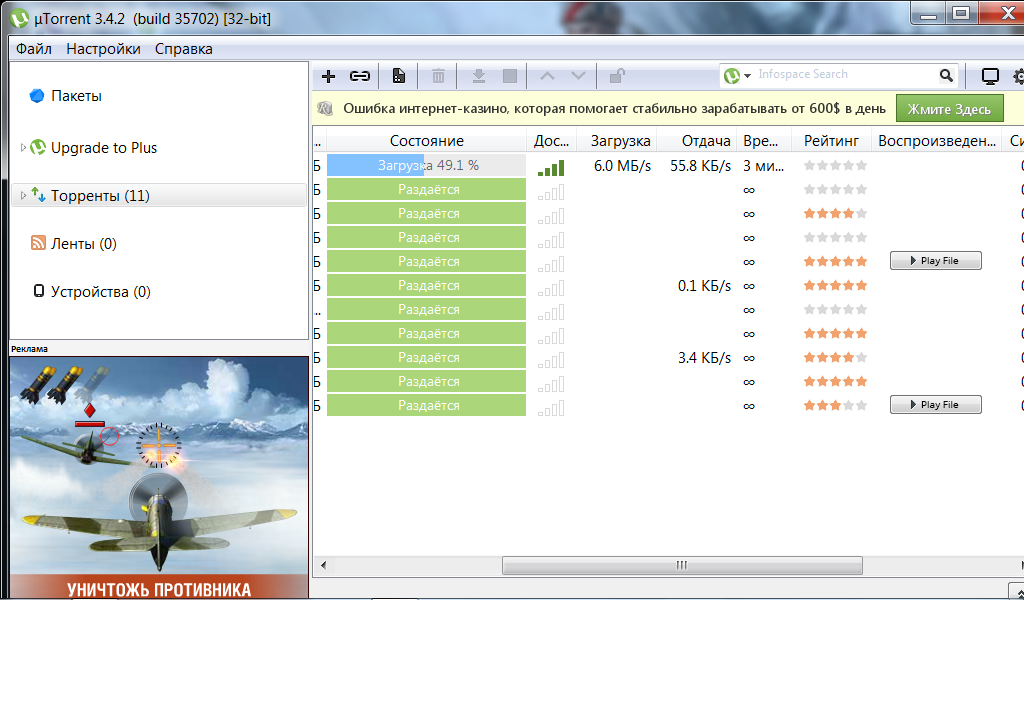The width and height of the screenshot is (1024, 714).
Task: Click the magnifier search icon
Action: click(946, 75)
